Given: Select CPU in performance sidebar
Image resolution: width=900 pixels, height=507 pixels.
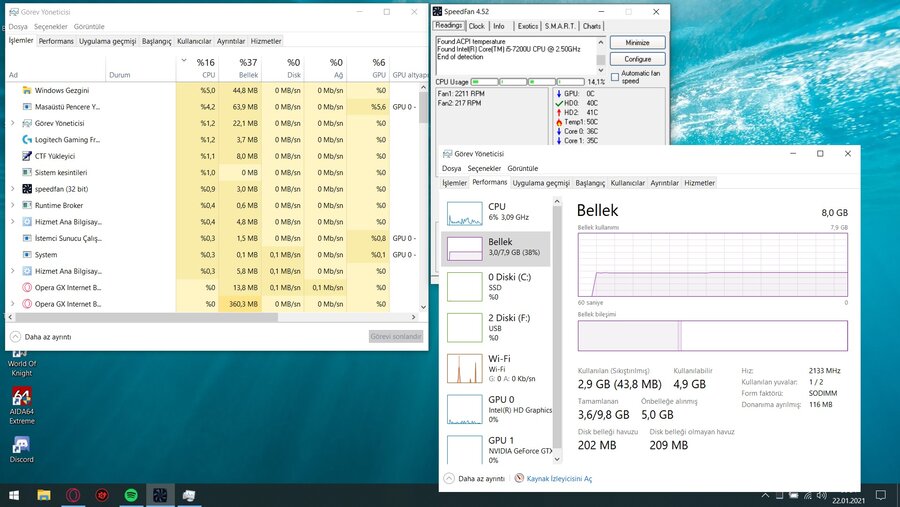Looking at the screenshot, I should tap(495, 212).
